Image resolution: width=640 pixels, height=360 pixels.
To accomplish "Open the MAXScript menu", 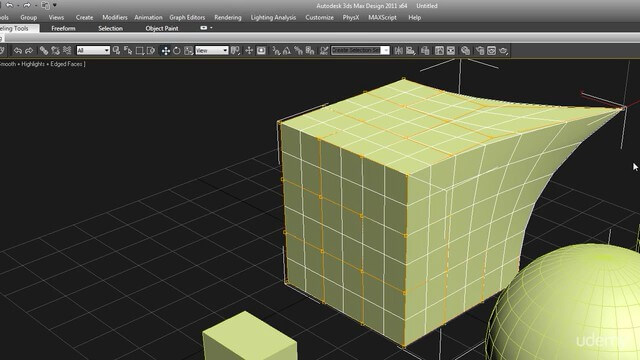I will click(382, 18).
